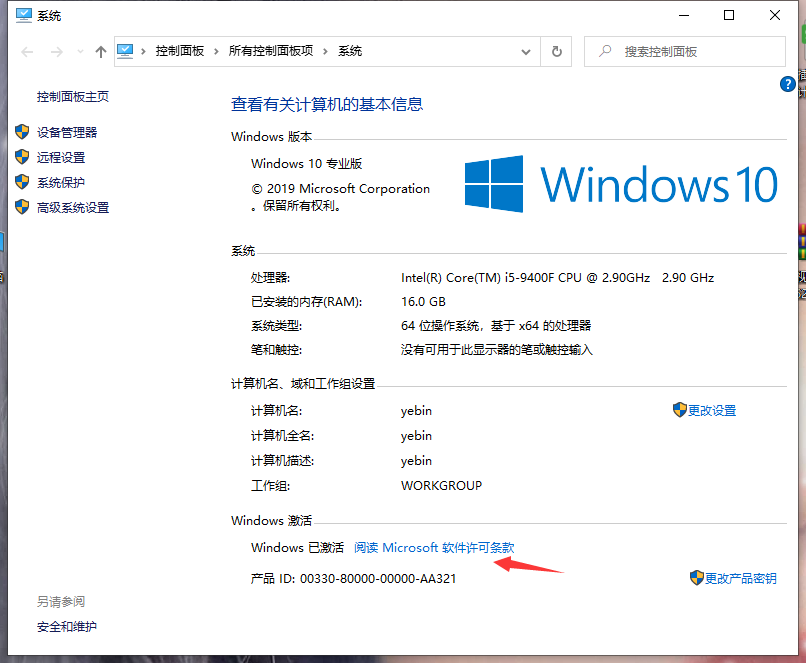Open 安全和维护 under 另请参阅

66,627
